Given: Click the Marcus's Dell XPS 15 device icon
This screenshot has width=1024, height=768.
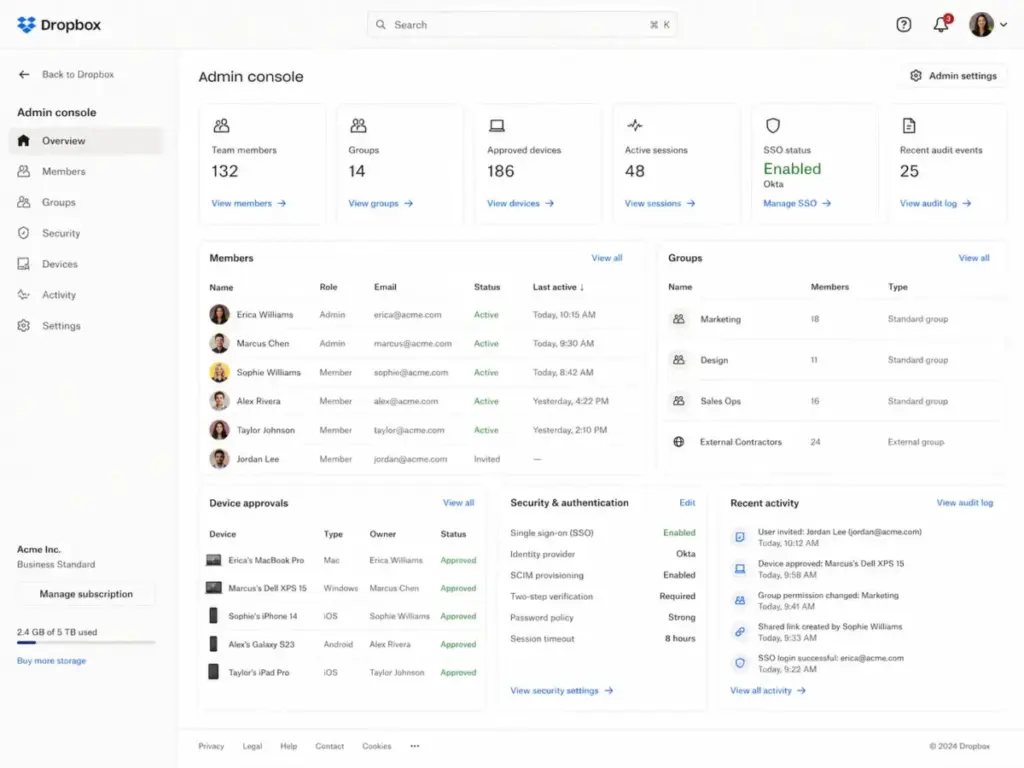Looking at the screenshot, I should click(214, 588).
